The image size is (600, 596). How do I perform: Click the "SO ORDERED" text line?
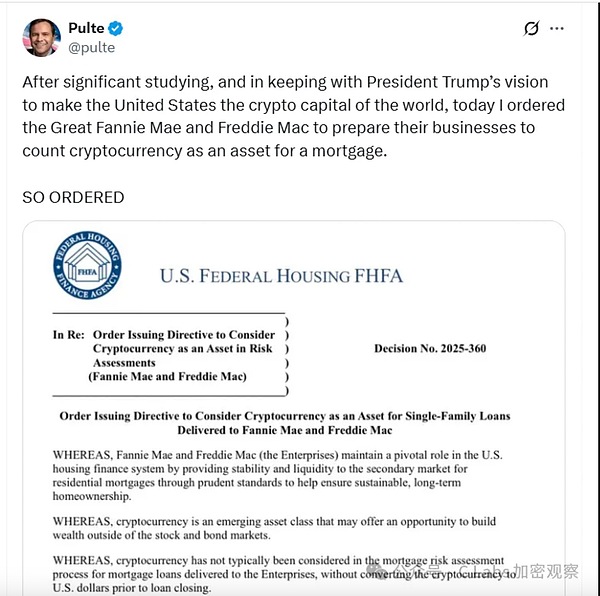(73, 197)
